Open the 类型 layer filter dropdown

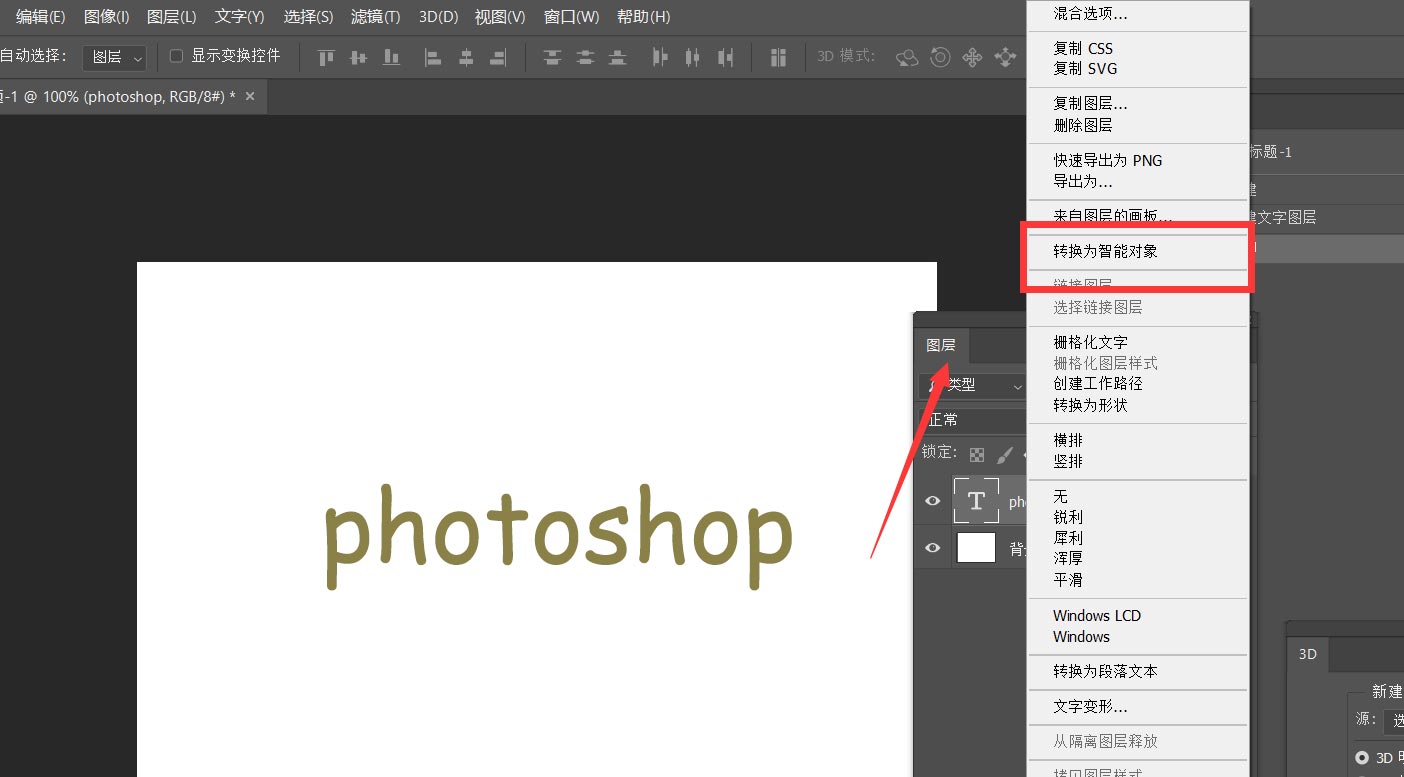point(973,385)
